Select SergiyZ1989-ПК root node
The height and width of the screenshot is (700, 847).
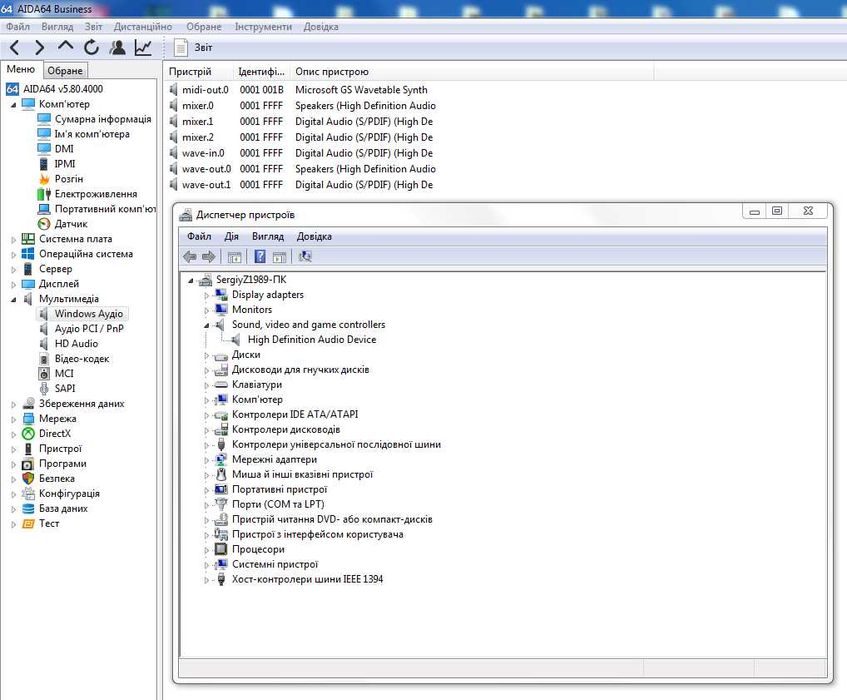pyautogui.click(x=251, y=280)
